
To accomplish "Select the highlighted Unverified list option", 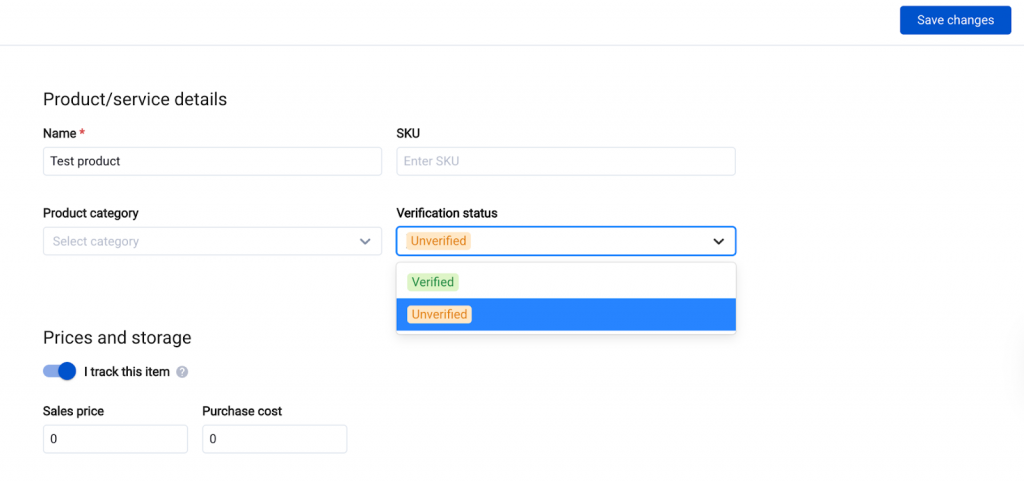I will (439, 314).
